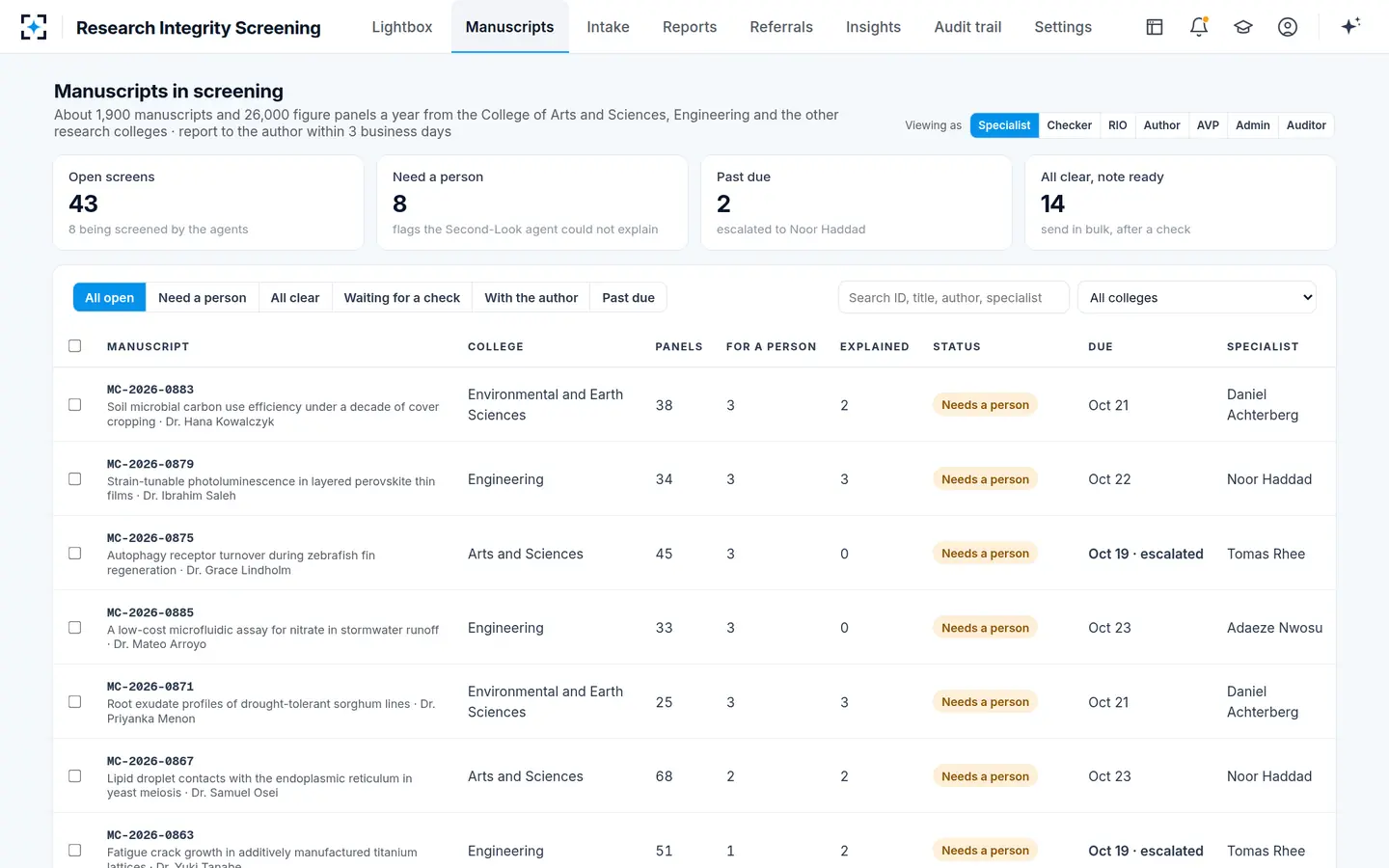Open the Past due summary card
Image resolution: width=1389 pixels, height=868 pixels.
point(857,203)
